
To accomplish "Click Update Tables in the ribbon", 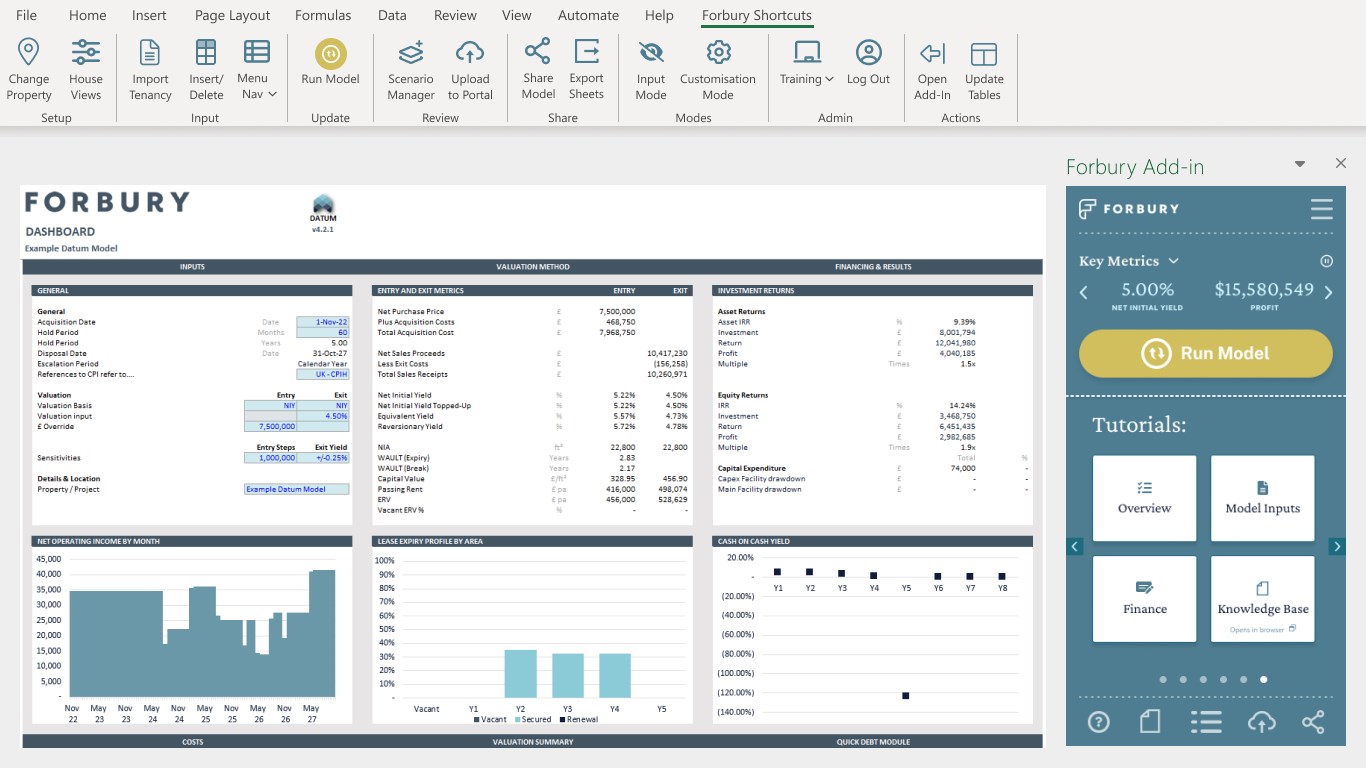I will click(984, 69).
